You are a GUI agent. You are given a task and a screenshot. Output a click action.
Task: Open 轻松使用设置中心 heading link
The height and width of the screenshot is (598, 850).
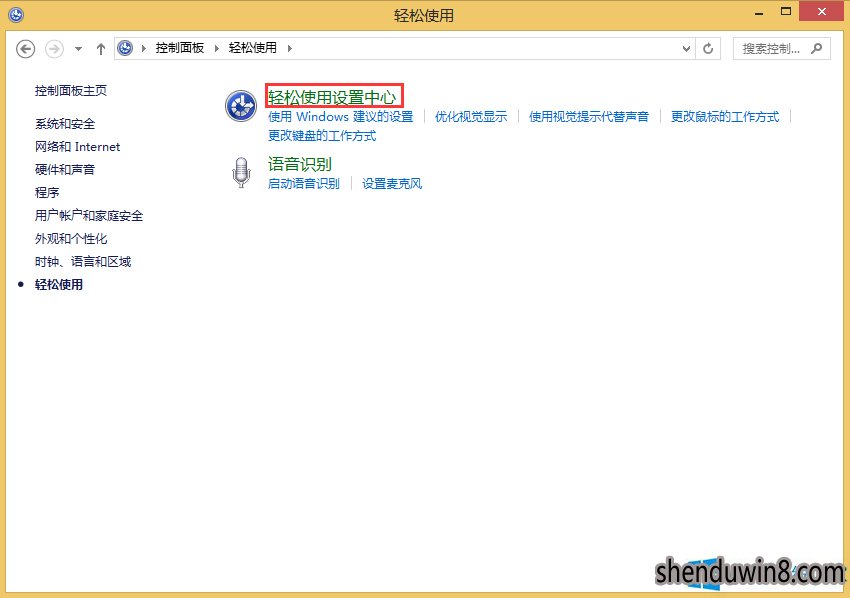pos(332,97)
